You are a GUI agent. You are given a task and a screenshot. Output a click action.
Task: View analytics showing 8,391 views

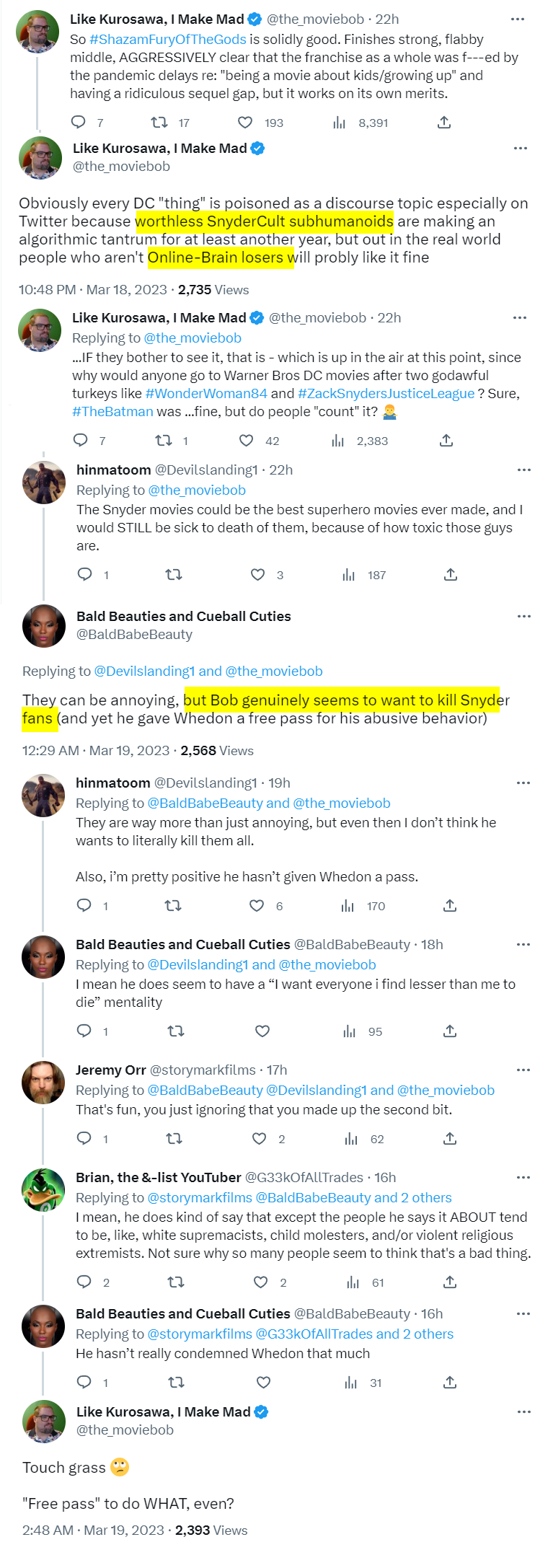click(x=340, y=123)
